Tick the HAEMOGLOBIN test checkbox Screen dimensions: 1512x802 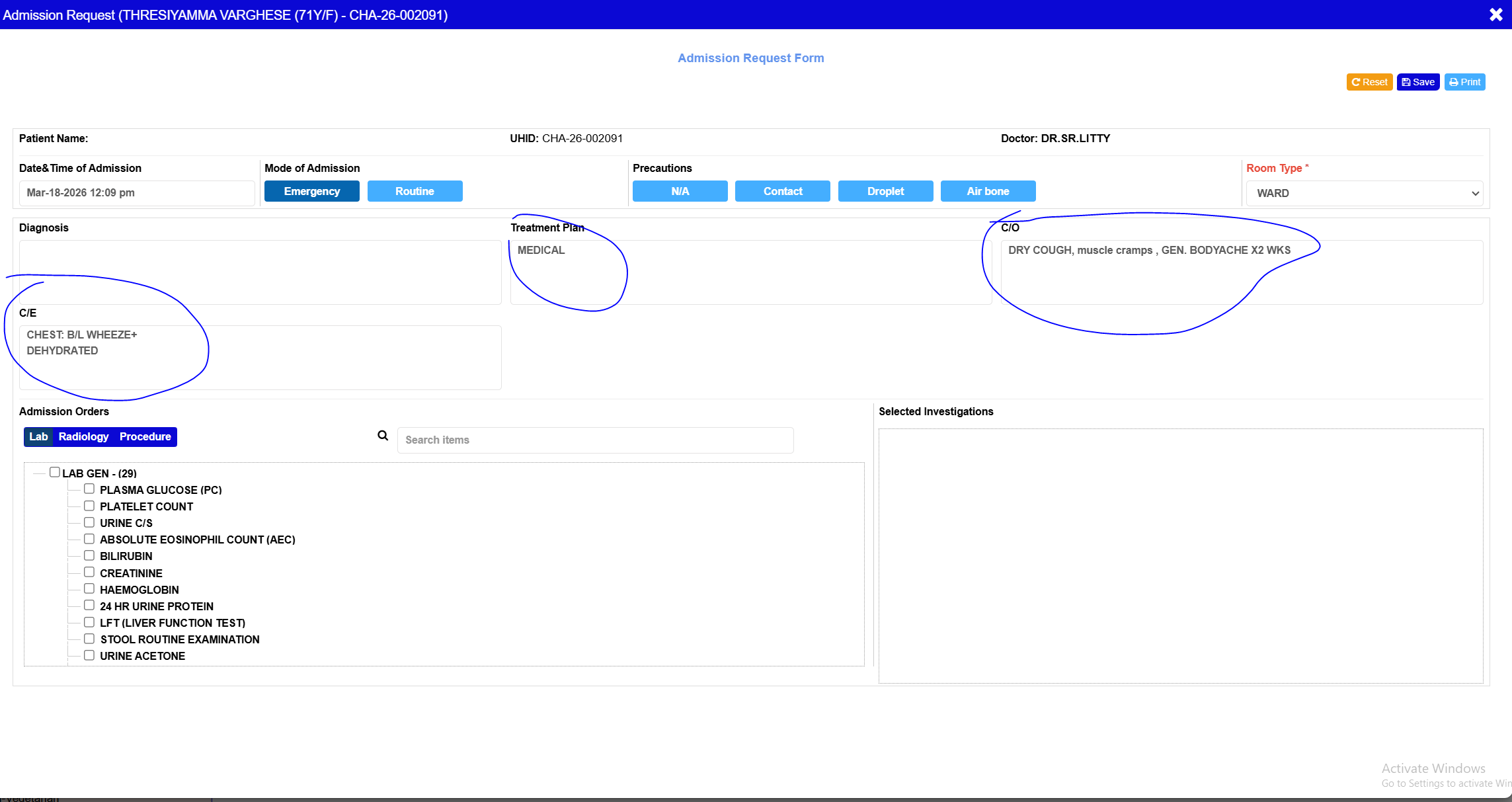point(89,589)
